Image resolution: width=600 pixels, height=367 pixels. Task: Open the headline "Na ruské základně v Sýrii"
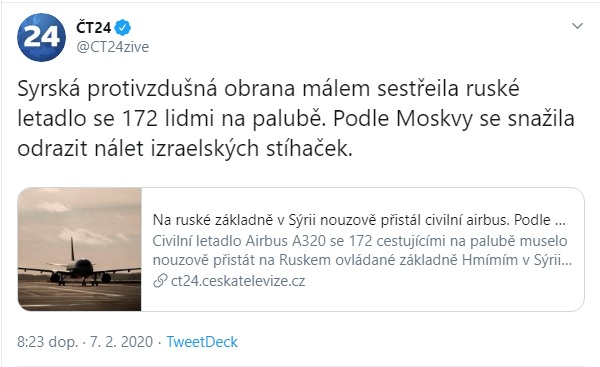pyautogui.click(x=359, y=220)
